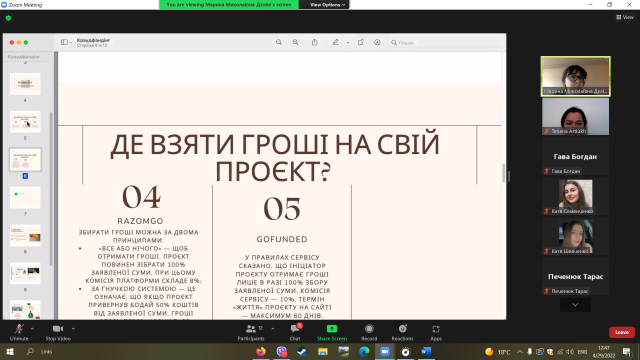Unmute the microphone in Zoom
640x360 pixels.
click(x=19, y=332)
